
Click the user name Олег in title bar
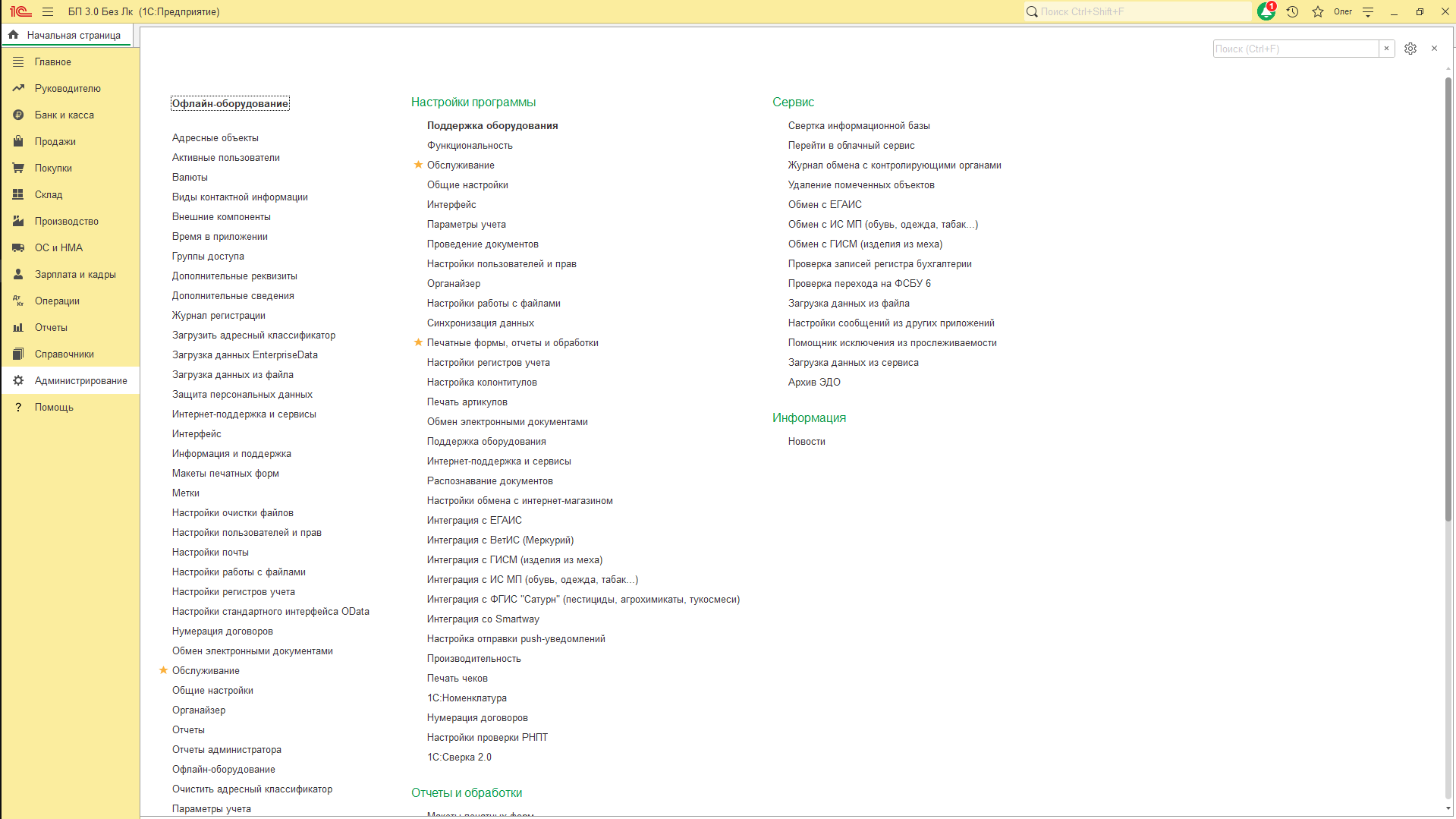1343,11
